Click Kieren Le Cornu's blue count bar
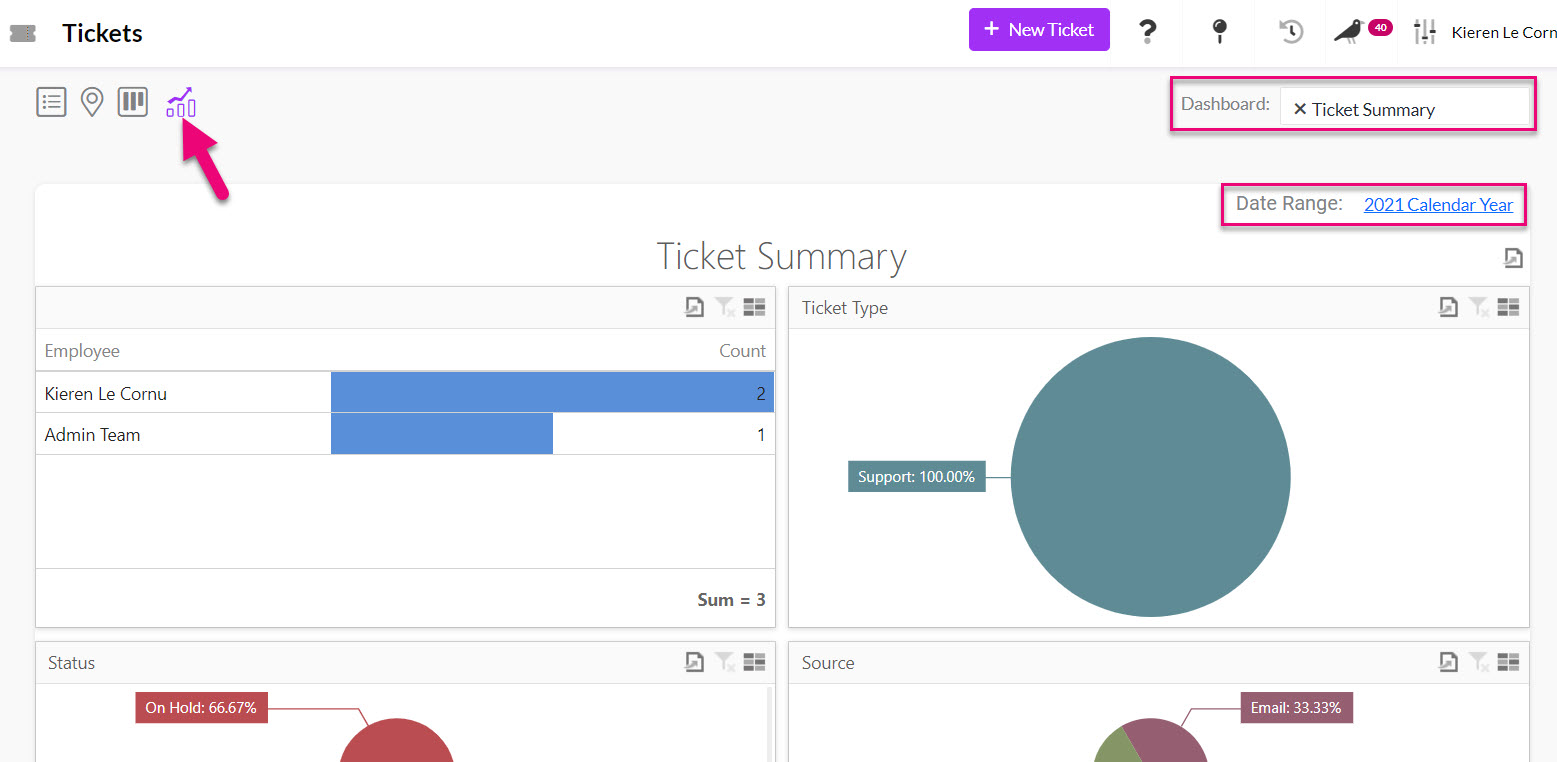The width and height of the screenshot is (1557, 762). 552,393
